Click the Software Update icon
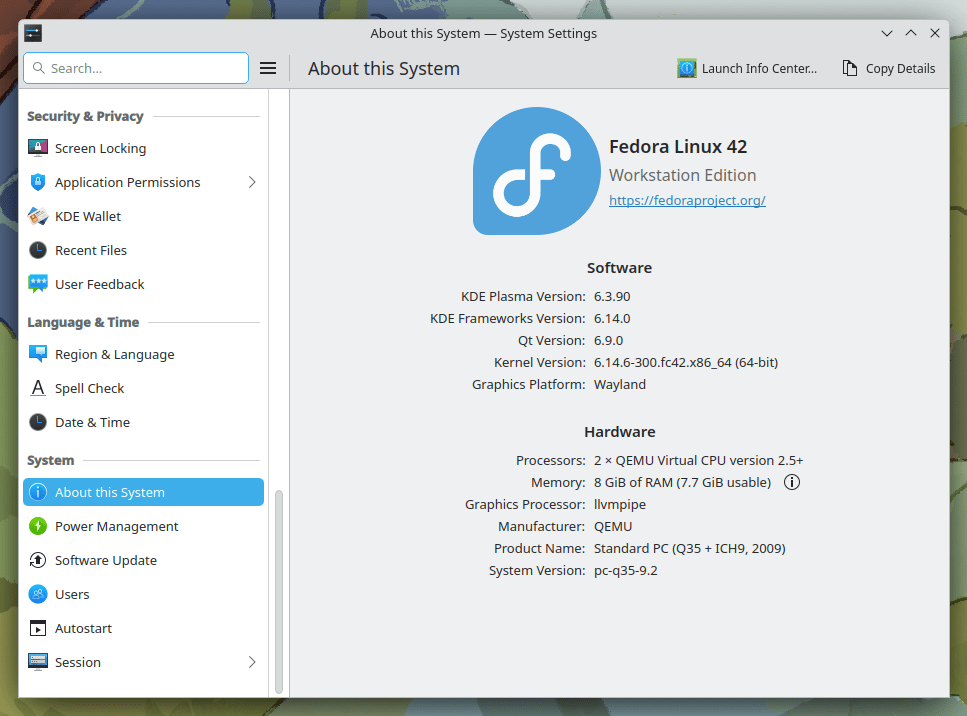This screenshot has width=967, height=716. click(38, 560)
